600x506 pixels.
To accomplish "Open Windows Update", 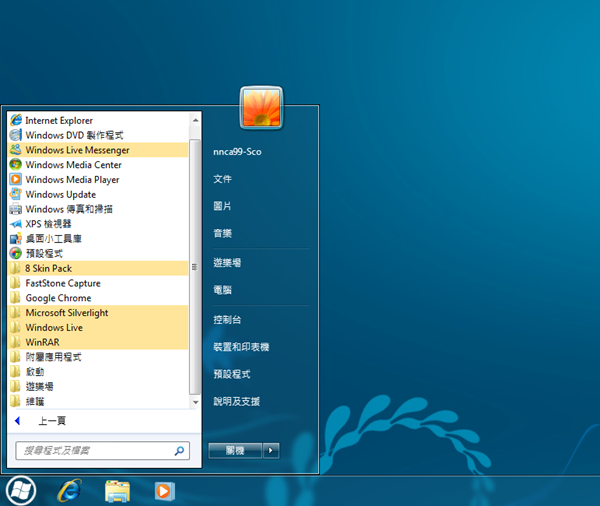I will (x=98, y=194).
